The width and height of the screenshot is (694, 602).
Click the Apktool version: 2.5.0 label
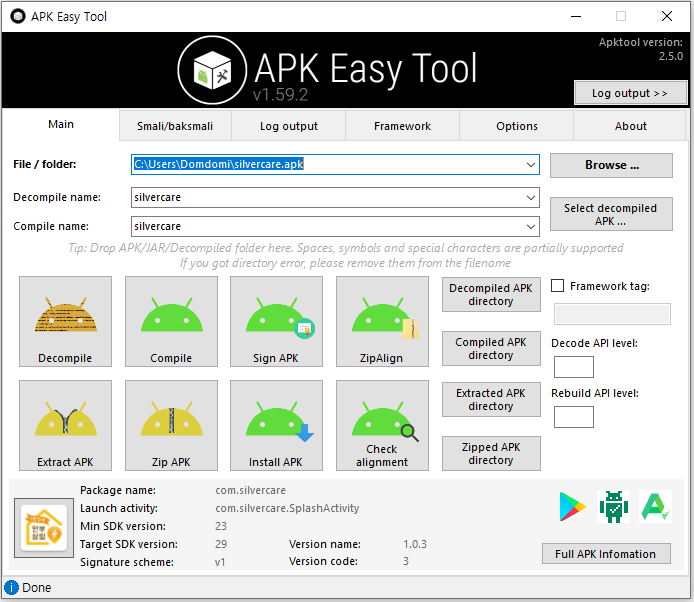pos(640,49)
